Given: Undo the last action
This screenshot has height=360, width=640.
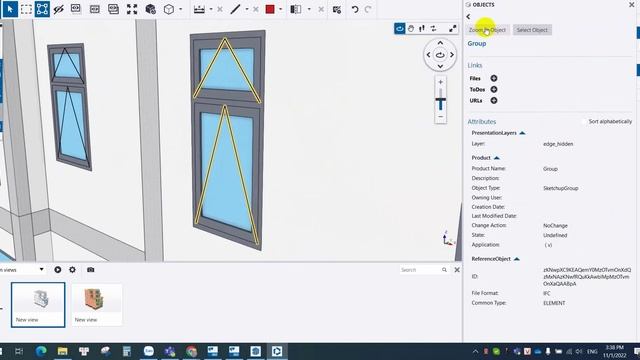Looking at the screenshot, I should pos(355,9).
